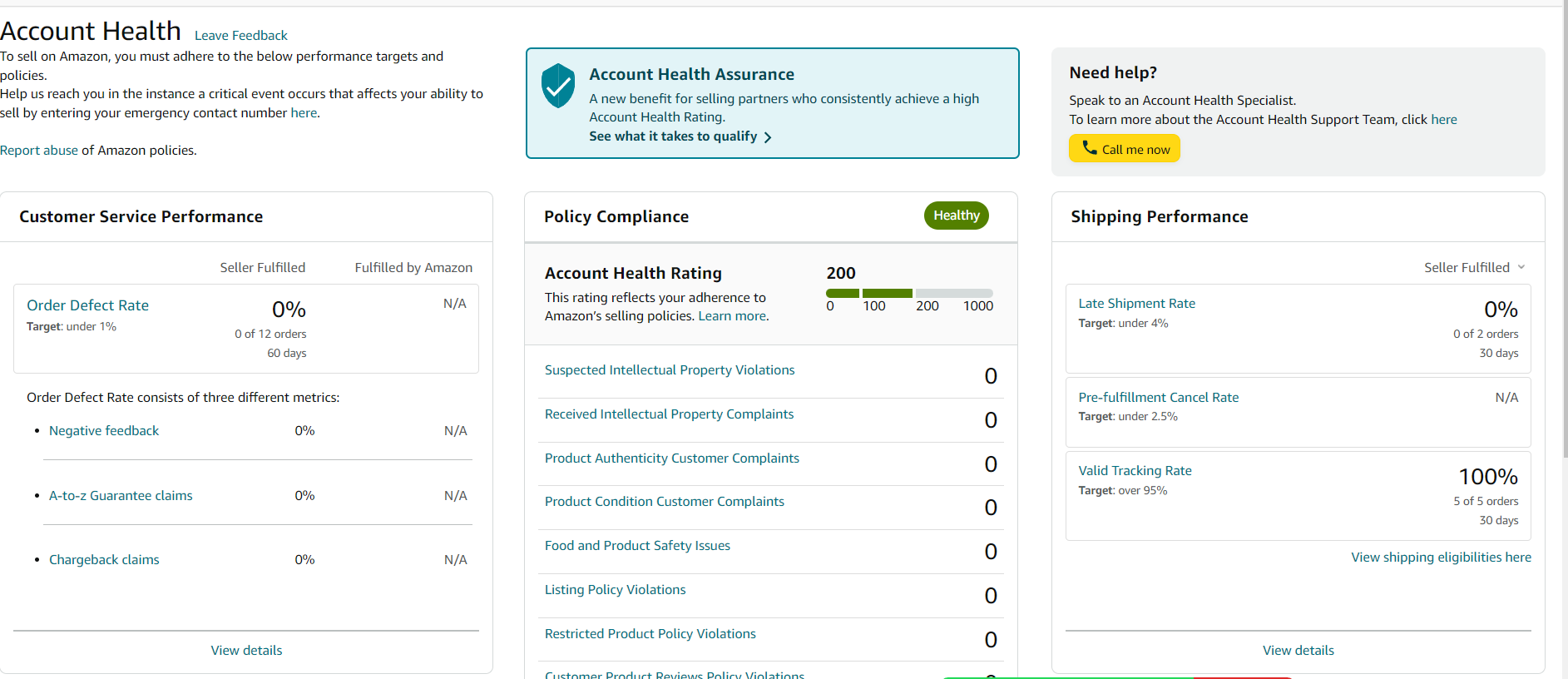The width and height of the screenshot is (1568, 679).
Task: View details for Customer Service Performance
Action: pos(246,651)
